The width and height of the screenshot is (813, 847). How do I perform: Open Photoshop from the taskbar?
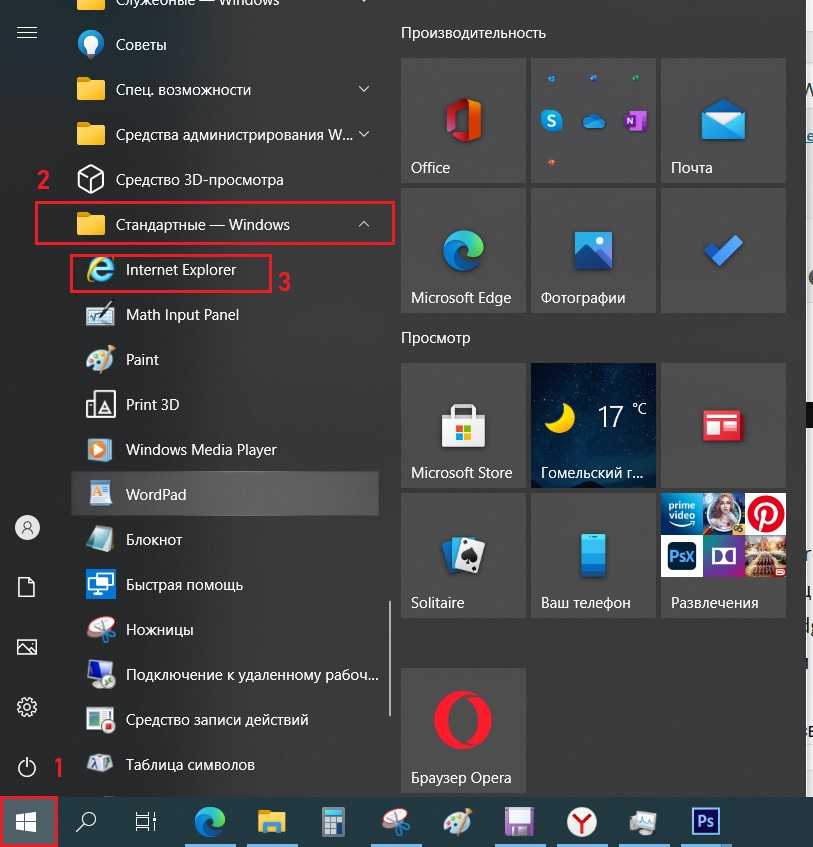click(x=706, y=822)
